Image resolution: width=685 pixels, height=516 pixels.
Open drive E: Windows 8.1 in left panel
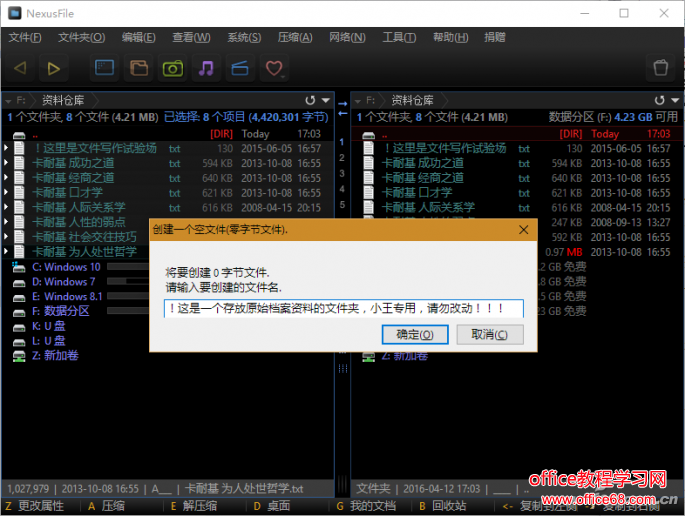[67, 297]
